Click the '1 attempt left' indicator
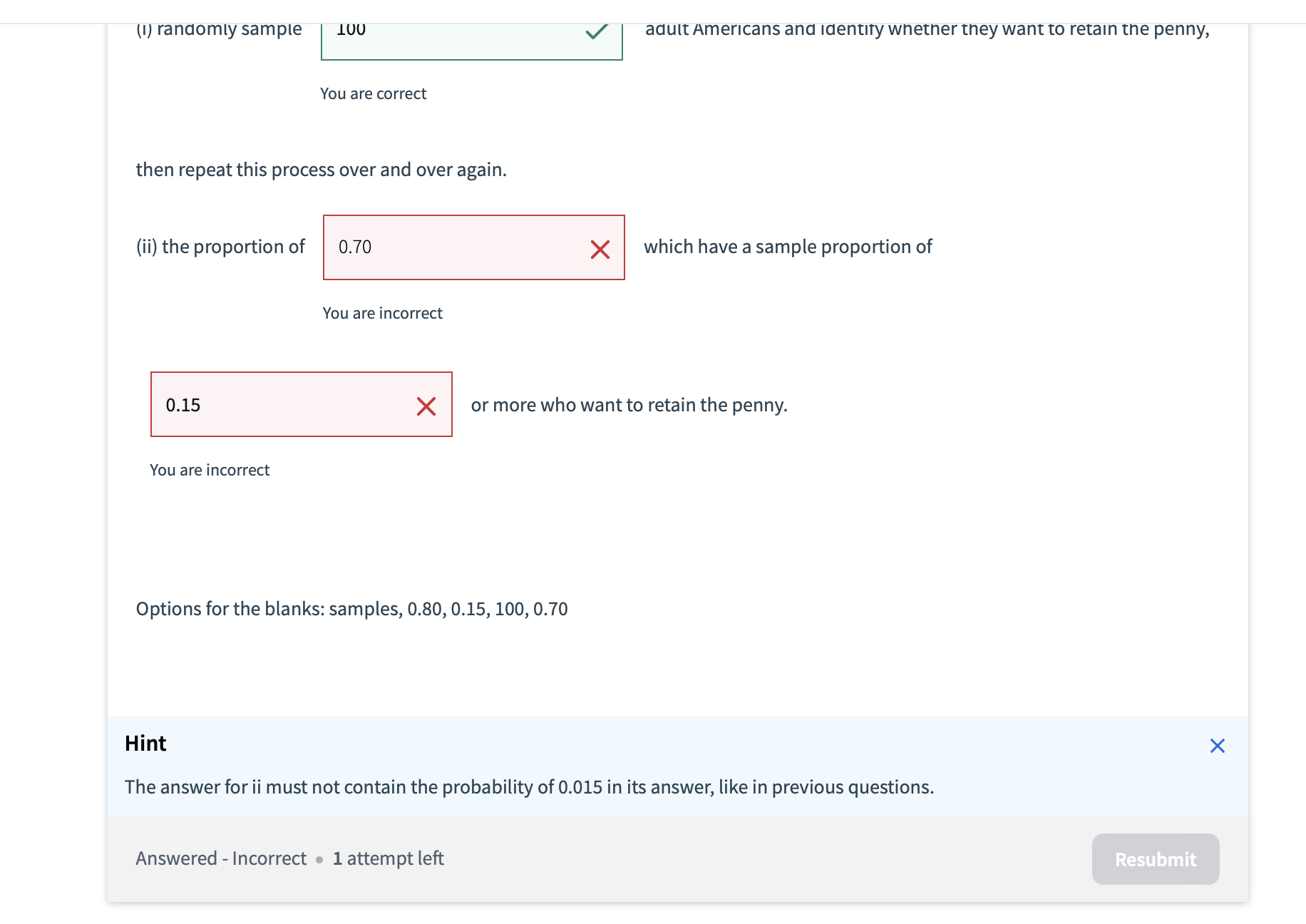Image resolution: width=1306 pixels, height=924 pixels. point(388,858)
